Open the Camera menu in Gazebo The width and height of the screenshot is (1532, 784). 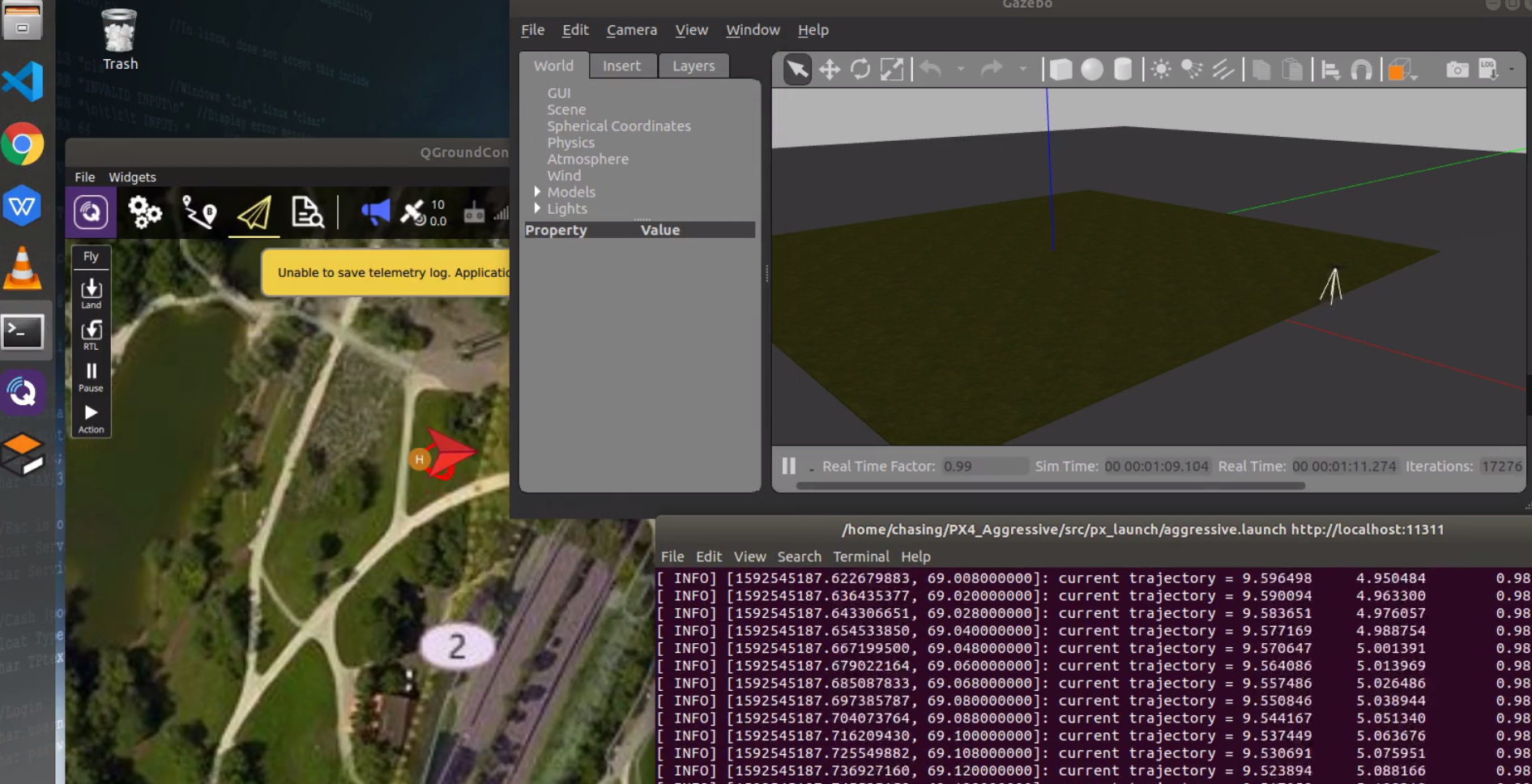point(631,30)
